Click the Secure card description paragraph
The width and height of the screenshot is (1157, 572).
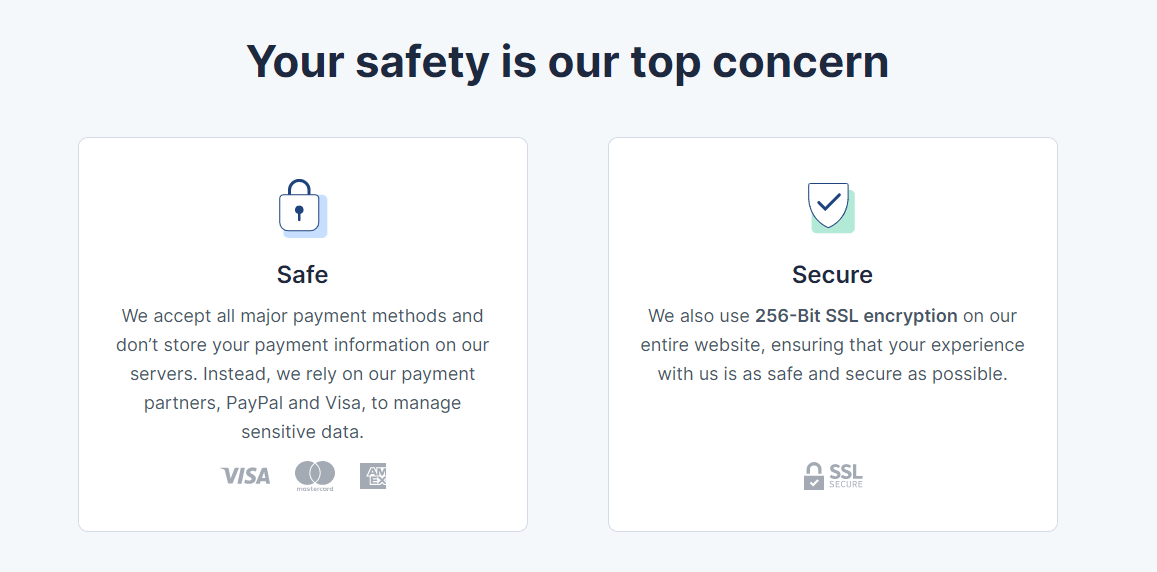832,345
